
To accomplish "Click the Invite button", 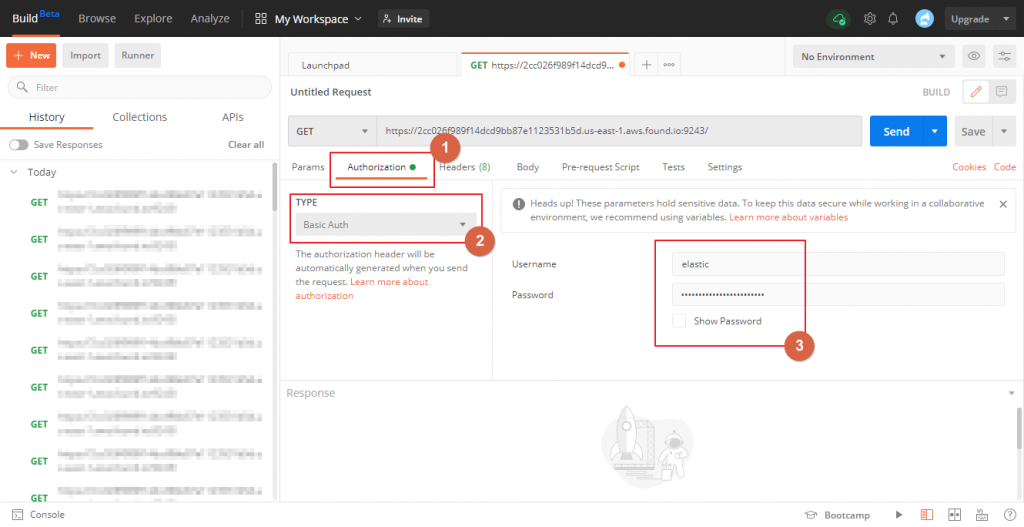I will point(403,19).
